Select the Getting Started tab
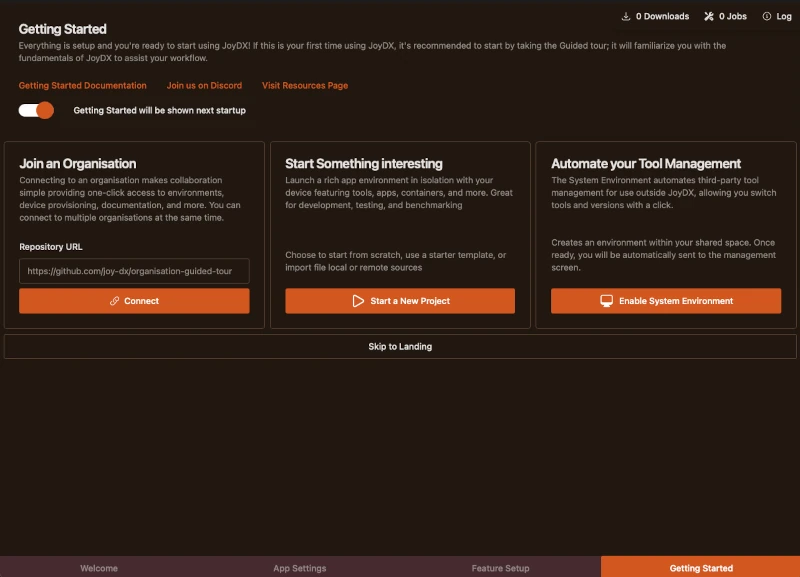The image size is (800, 577). (701, 568)
